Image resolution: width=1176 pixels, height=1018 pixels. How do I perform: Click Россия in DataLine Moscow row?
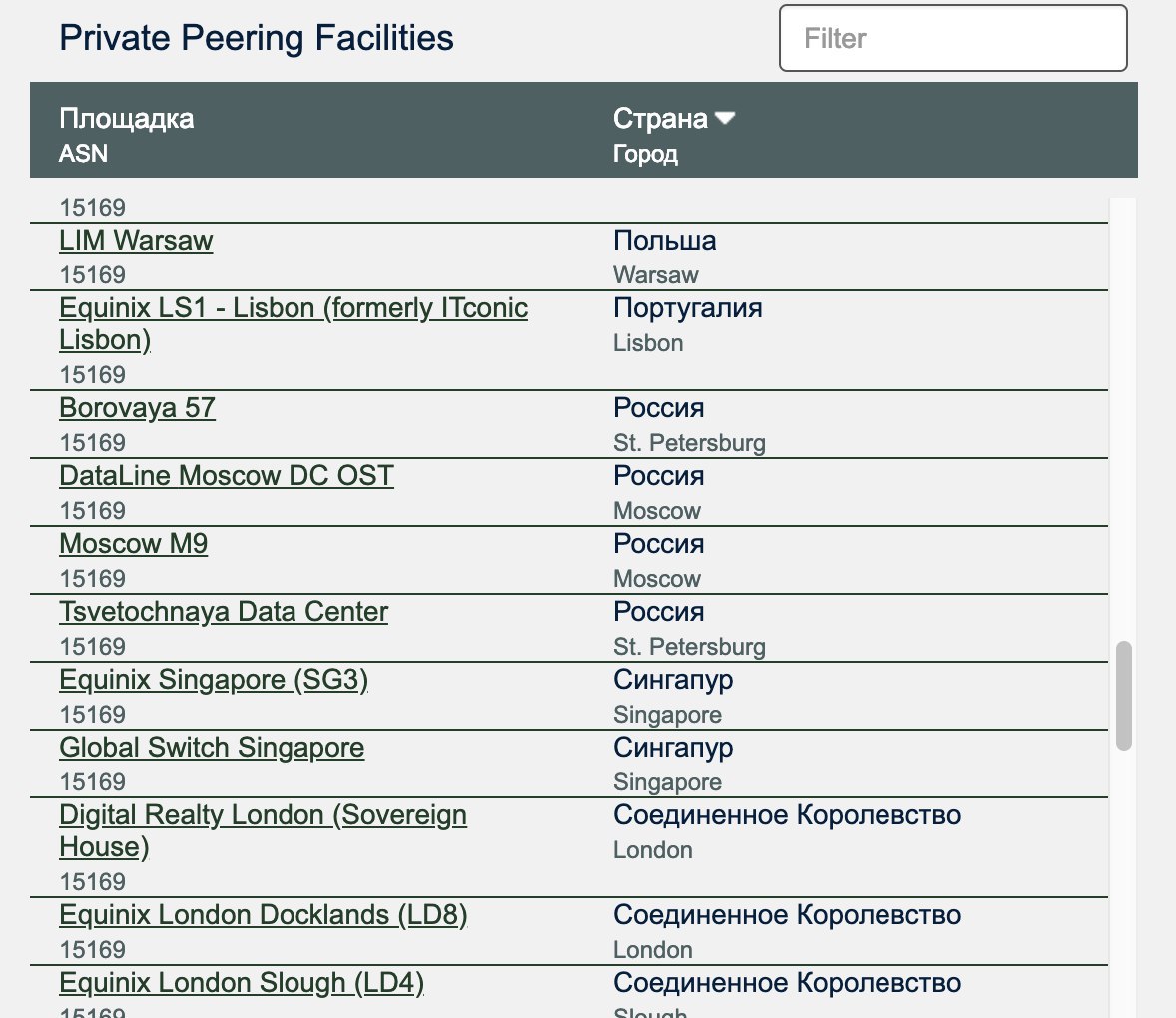click(x=659, y=476)
